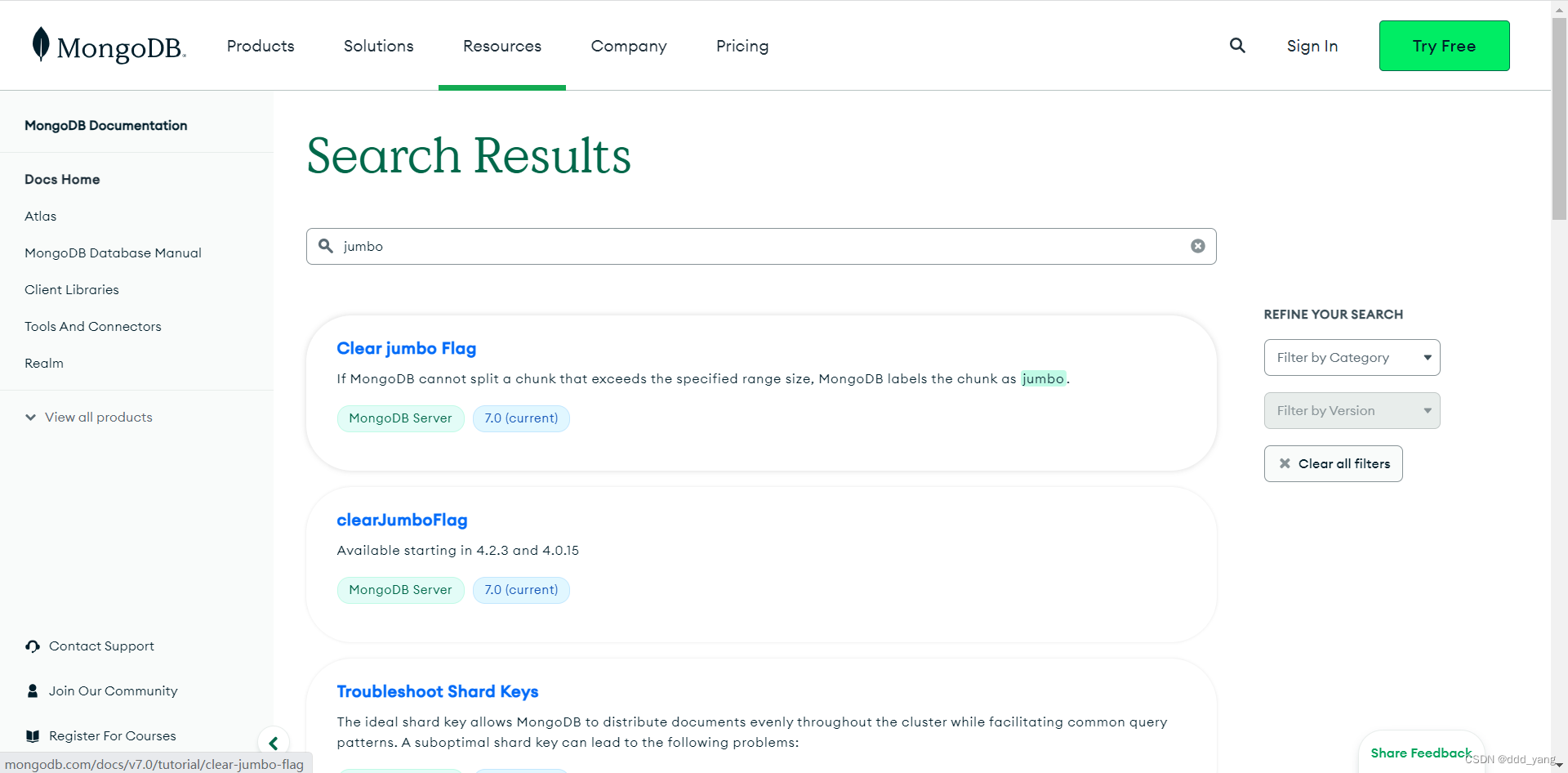
Task: Open the Filter by Version dropdown
Action: coord(1352,410)
